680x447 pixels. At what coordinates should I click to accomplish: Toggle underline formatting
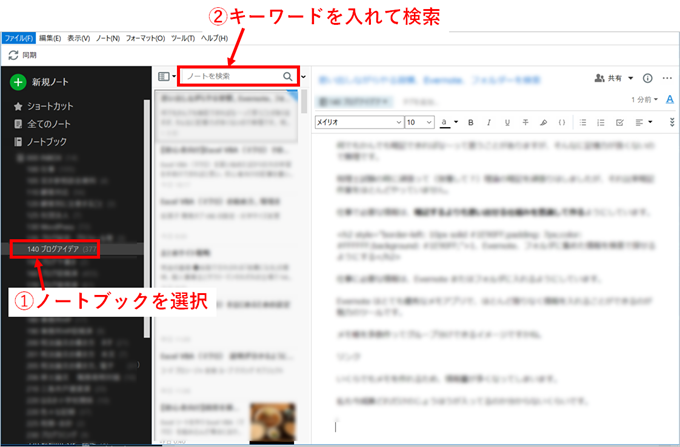[x=507, y=123]
